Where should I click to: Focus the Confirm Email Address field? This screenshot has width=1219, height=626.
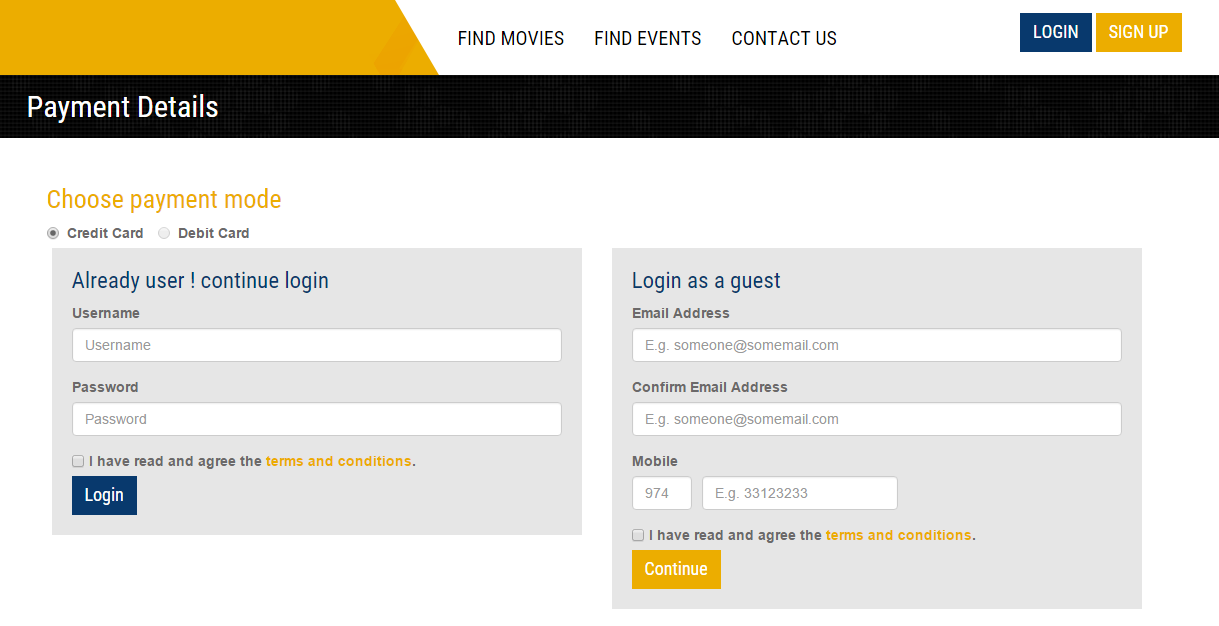click(876, 419)
